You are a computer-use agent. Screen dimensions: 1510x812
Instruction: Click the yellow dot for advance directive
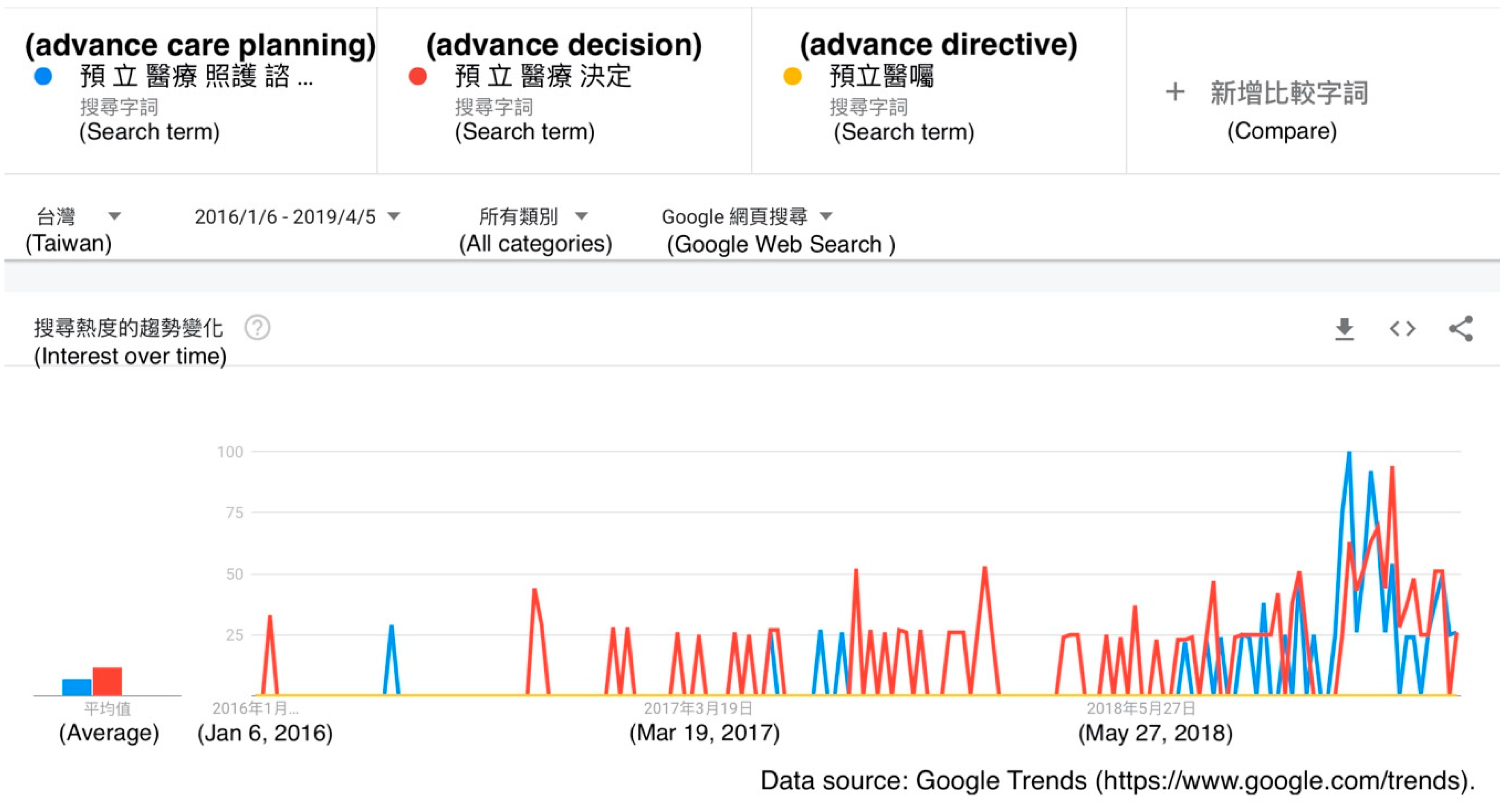click(x=792, y=76)
